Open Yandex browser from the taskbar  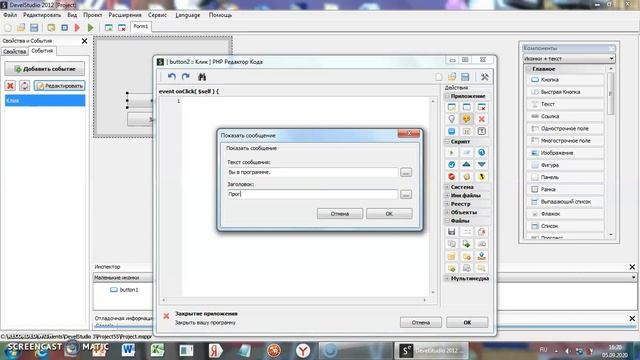pos(302,350)
